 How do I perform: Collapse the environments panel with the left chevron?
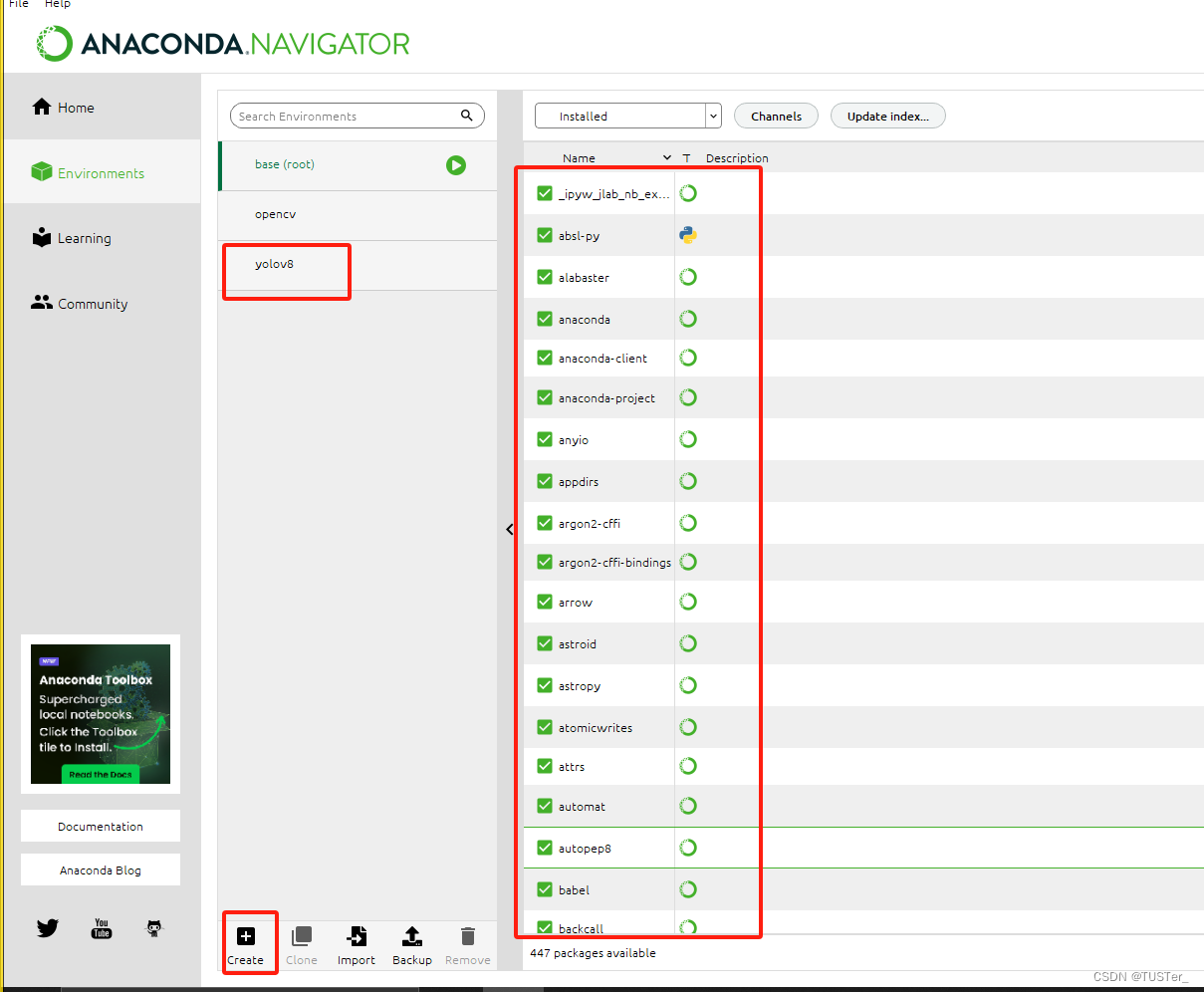pyautogui.click(x=510, y=530)
